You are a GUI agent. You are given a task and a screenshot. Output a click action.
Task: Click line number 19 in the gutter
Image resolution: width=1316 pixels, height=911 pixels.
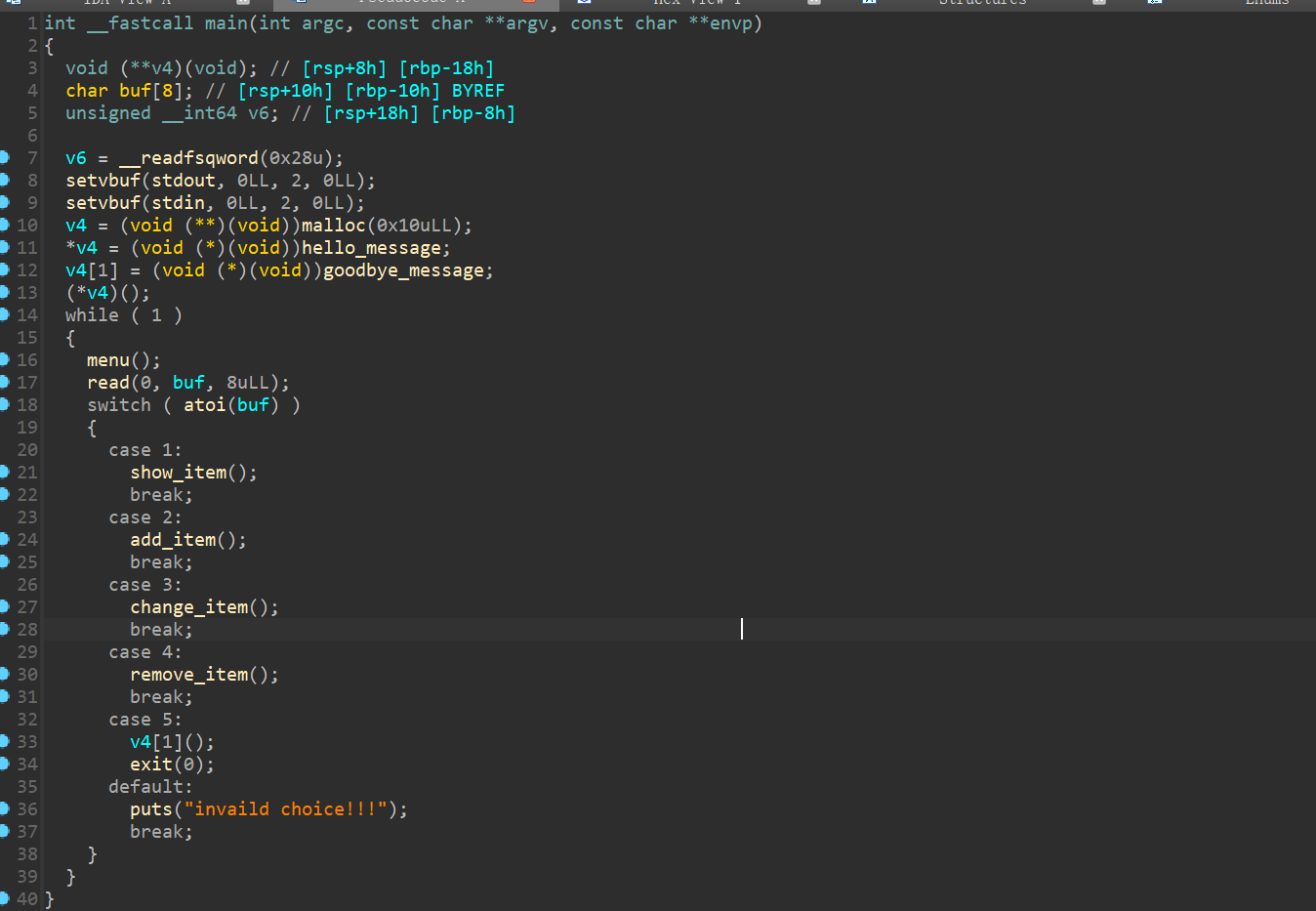[27, 428]
